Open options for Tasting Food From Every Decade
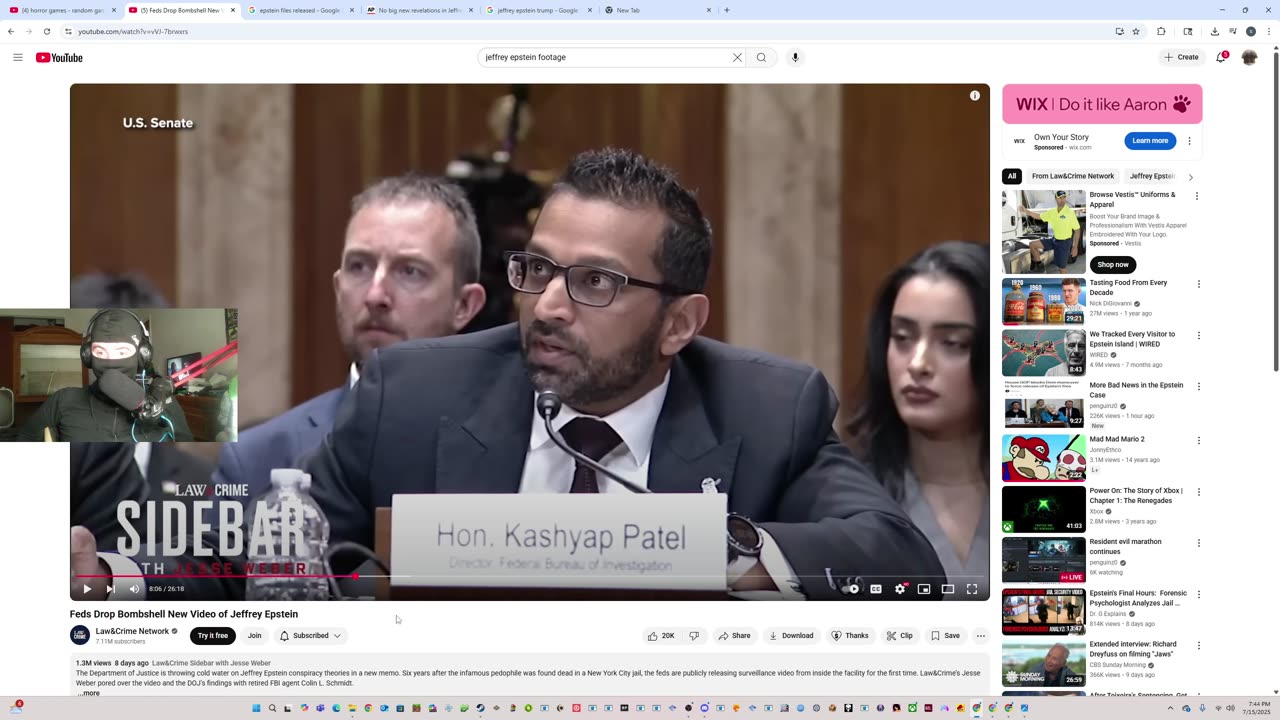This screenshot has height=720, width=1280. (x=1198, y=284)
